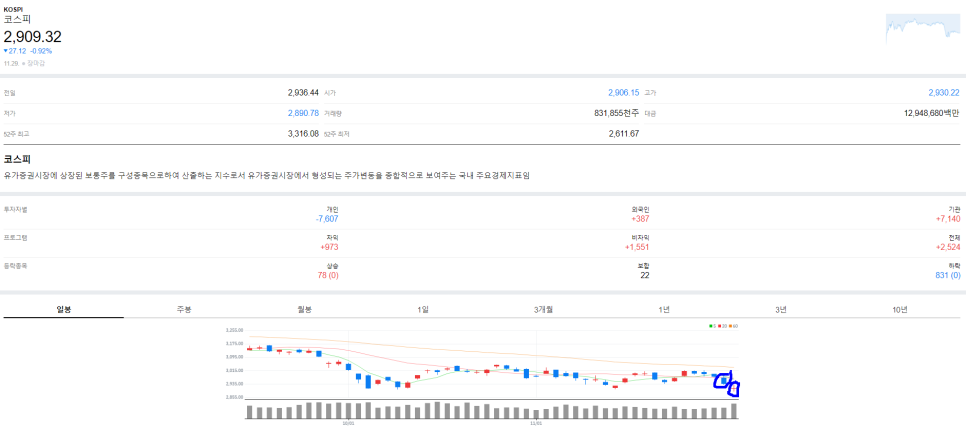Click the 전체 program total +2,524
Image resolution: width=966 pixels, height=429 pixels.
(x=948, y=247)
